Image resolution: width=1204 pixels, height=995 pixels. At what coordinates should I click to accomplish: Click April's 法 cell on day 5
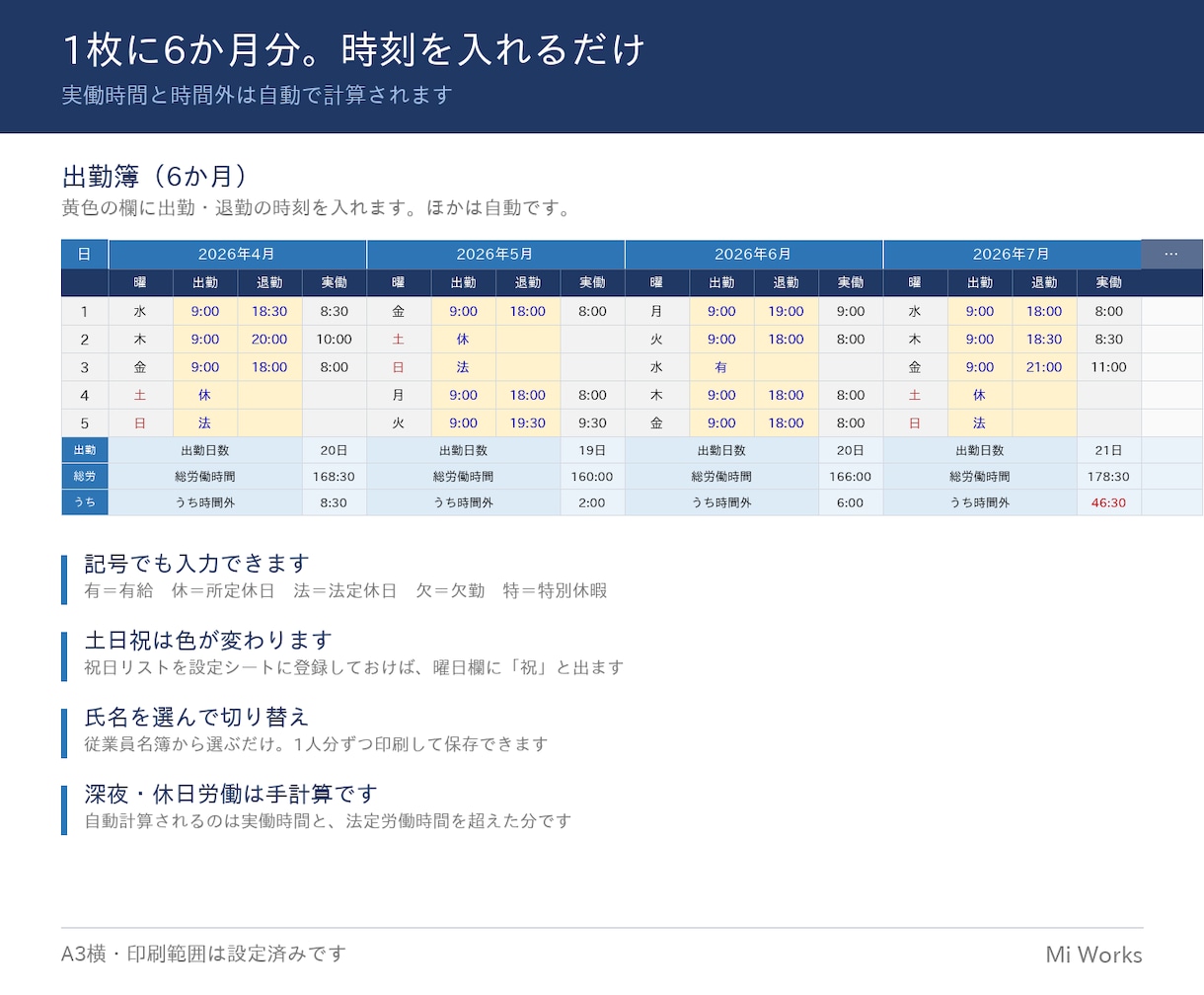tap(205, 422)
